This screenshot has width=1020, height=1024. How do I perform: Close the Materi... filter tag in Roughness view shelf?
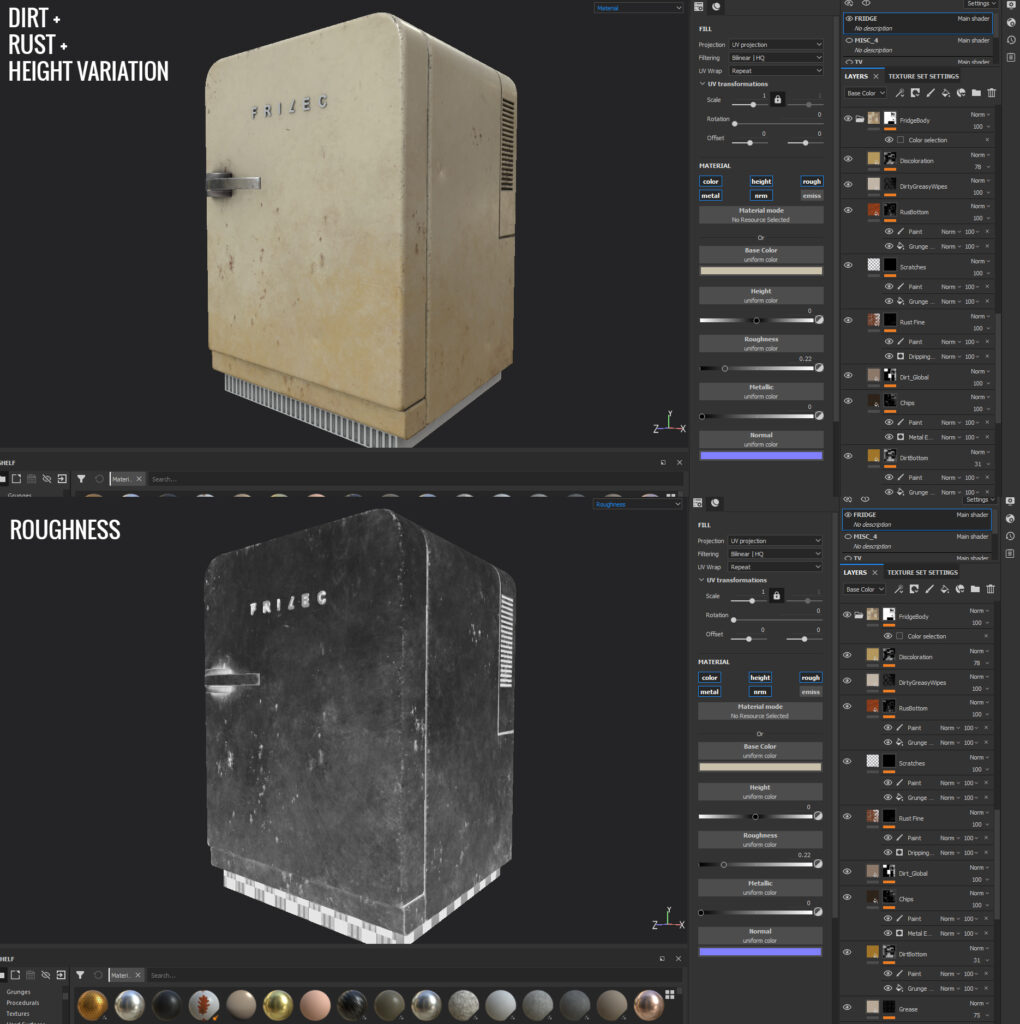pyautogui.click(x=138, y=975)
